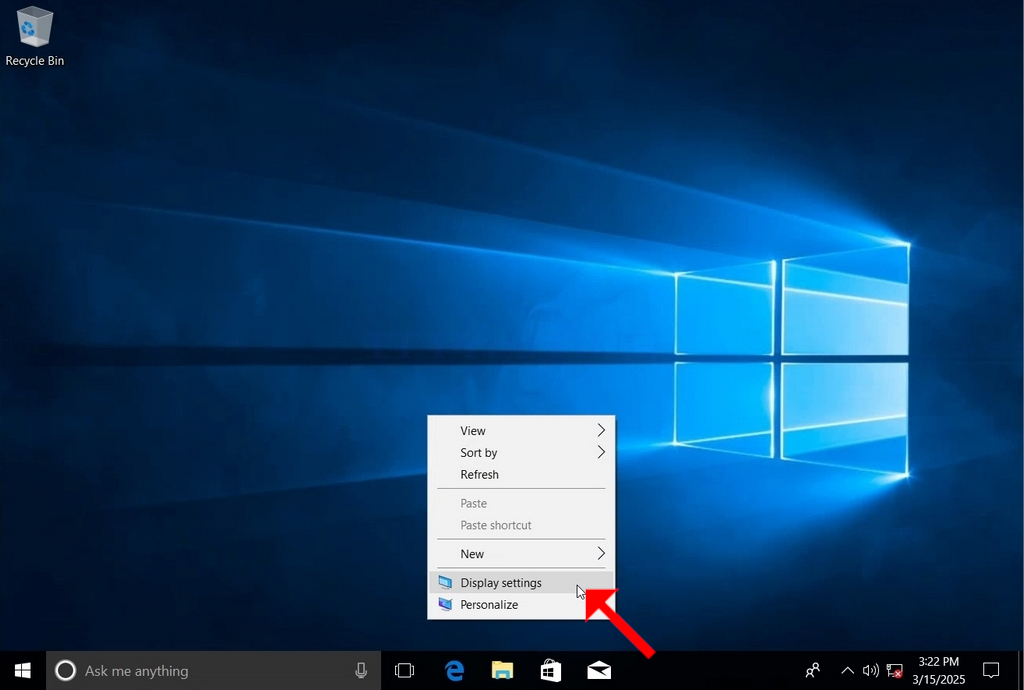The width and height of the screenshot is (1024, 690).
Task: Open File Explorer from the taskbar
Action: [502, 670]
